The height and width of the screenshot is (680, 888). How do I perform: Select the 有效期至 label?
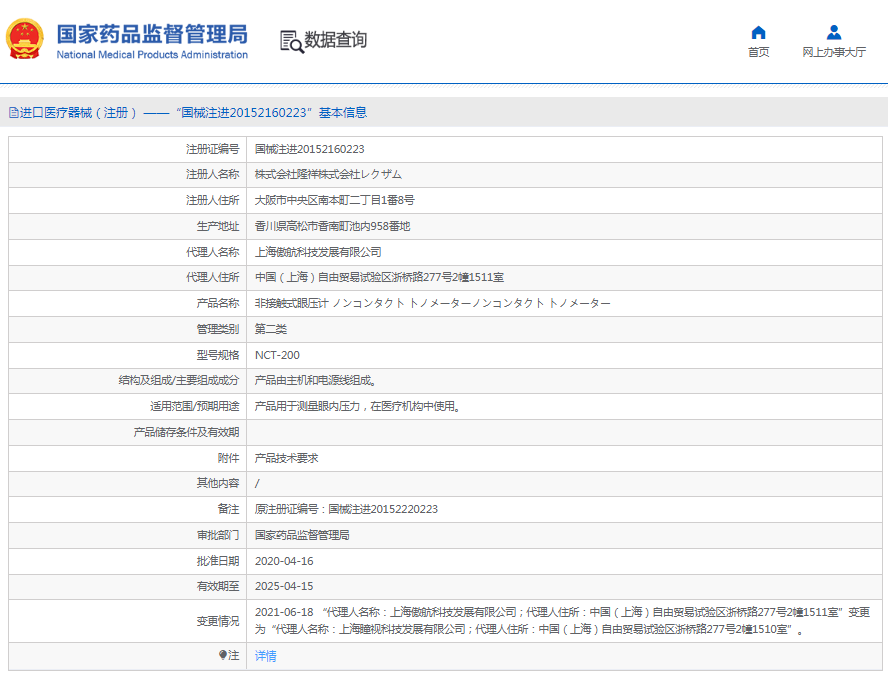click(x=218, y=586)
